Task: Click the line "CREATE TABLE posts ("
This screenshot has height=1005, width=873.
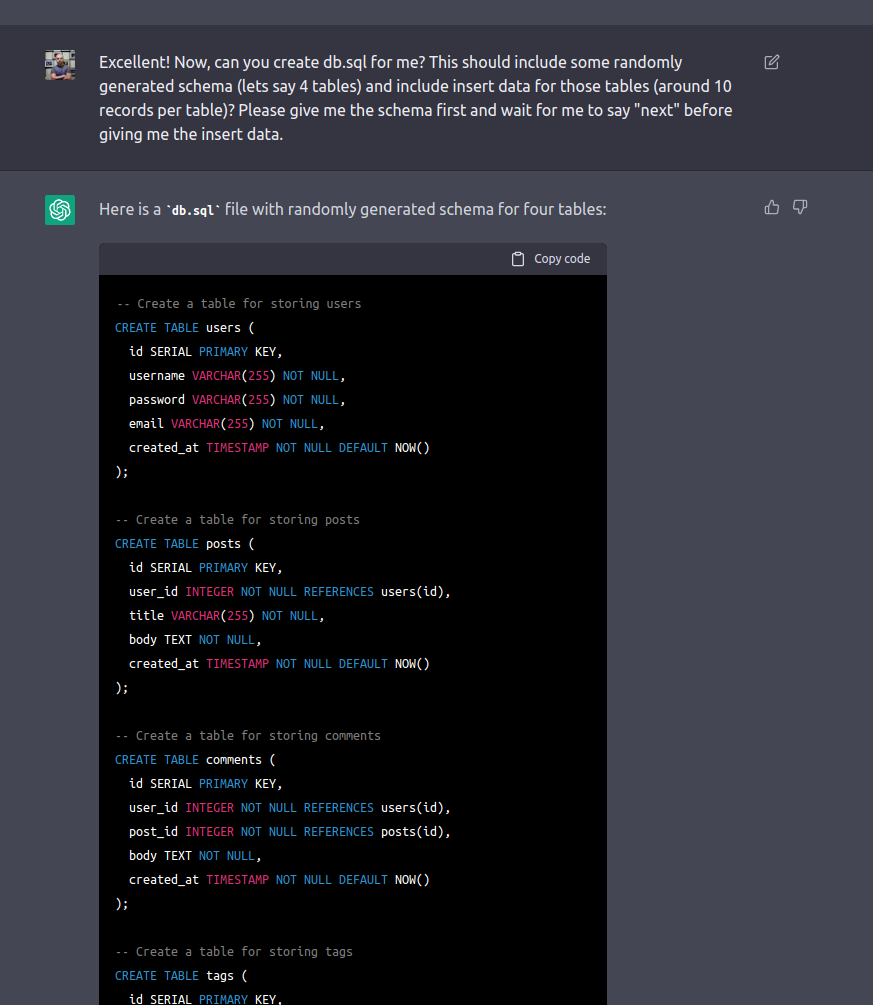Action: (185, 544)
